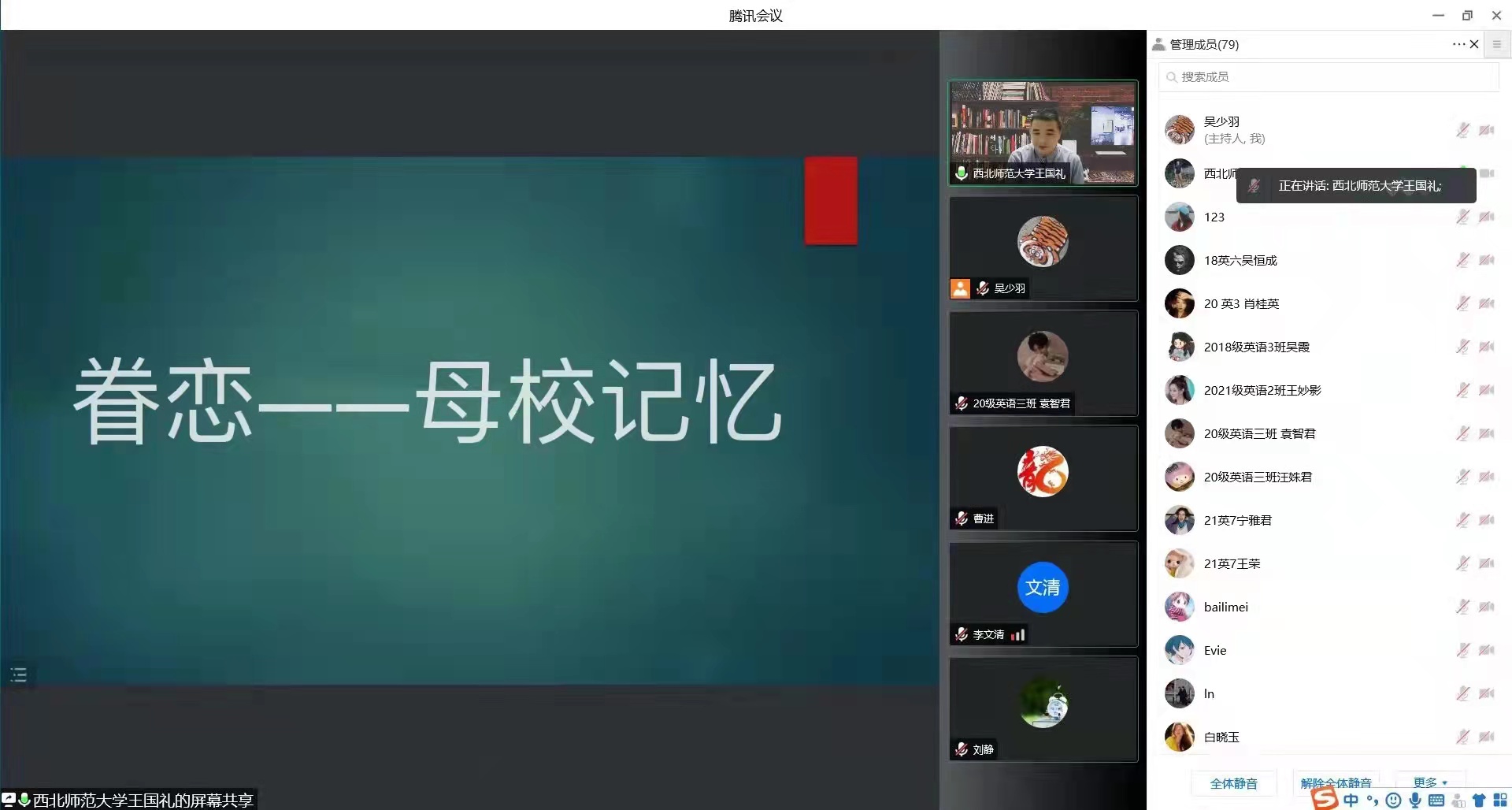Switch Sogou input language via 中 indicator

pos(1351,801)
